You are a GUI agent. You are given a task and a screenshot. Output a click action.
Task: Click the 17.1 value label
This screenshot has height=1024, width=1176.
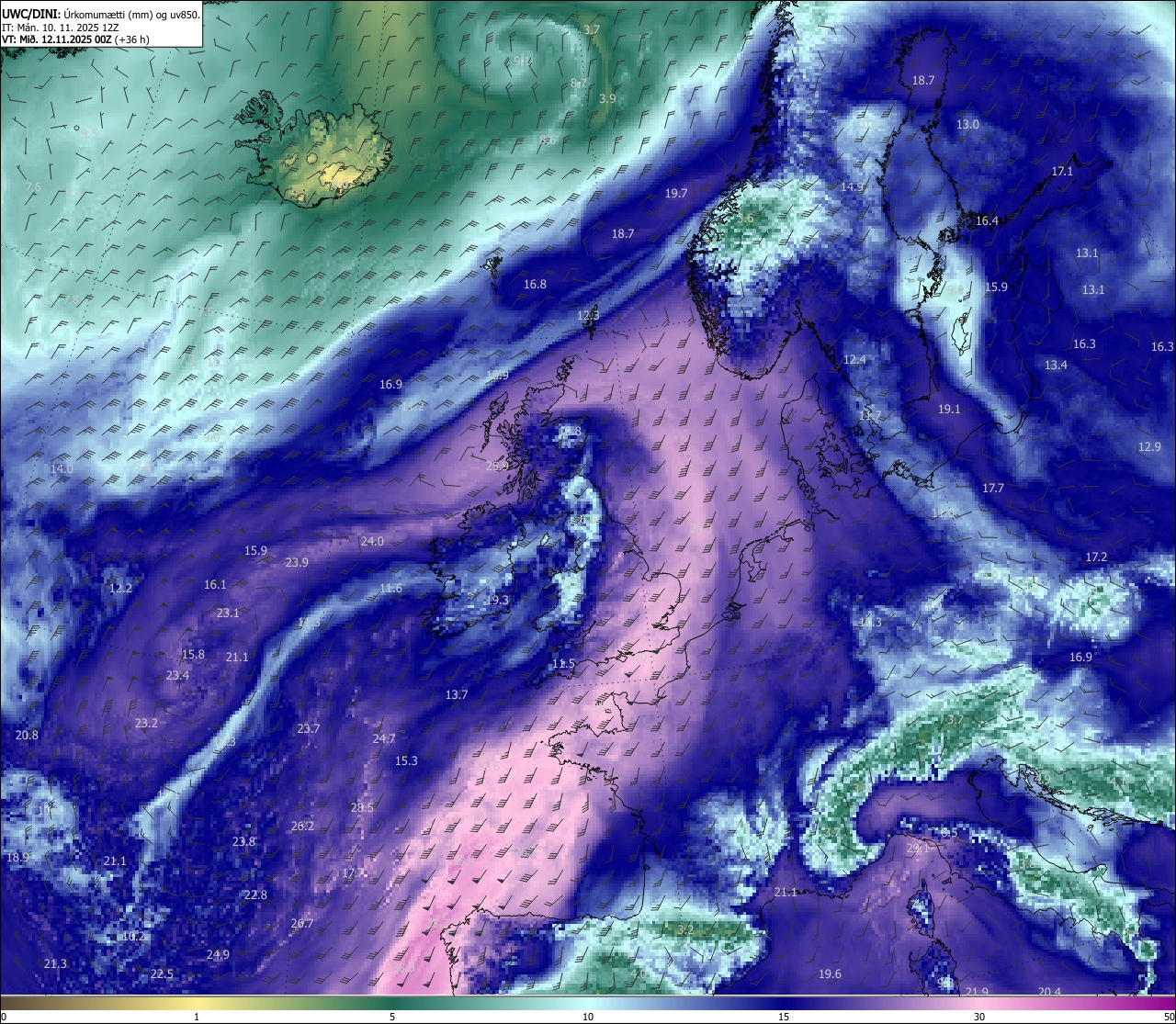(x=1062, y=171)
